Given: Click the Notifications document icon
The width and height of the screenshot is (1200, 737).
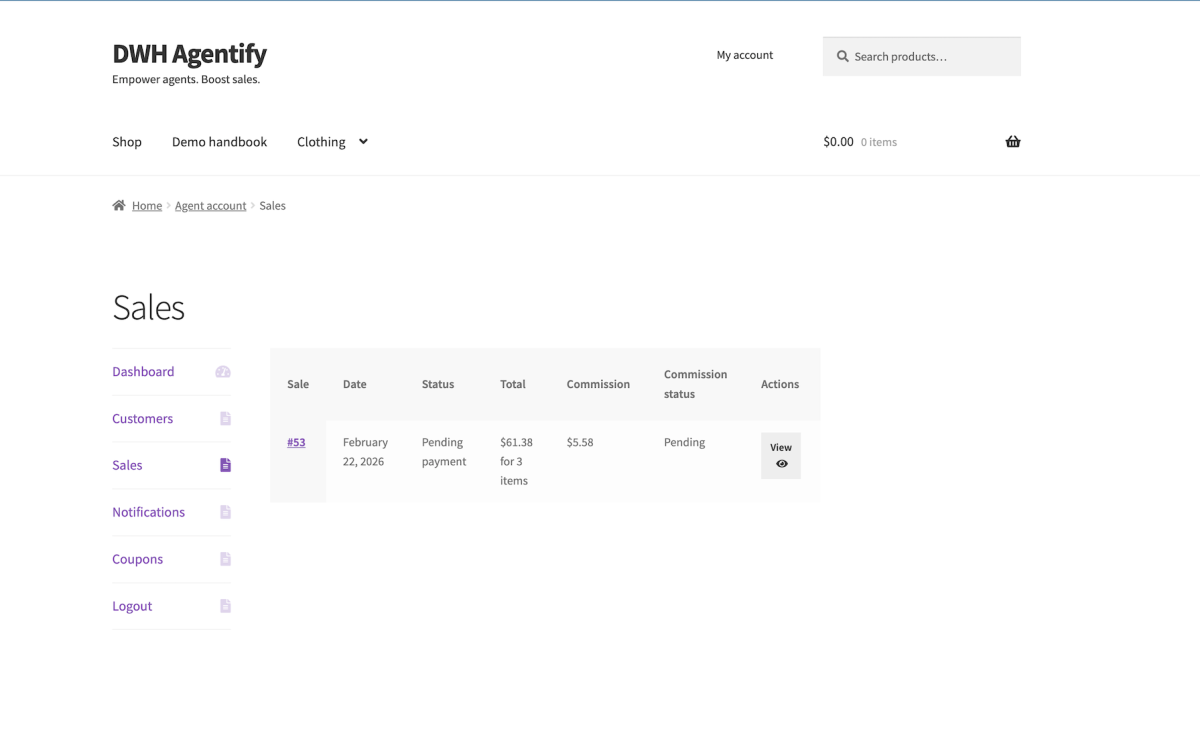Looking at the screenshot, I should tap(225, 512).
